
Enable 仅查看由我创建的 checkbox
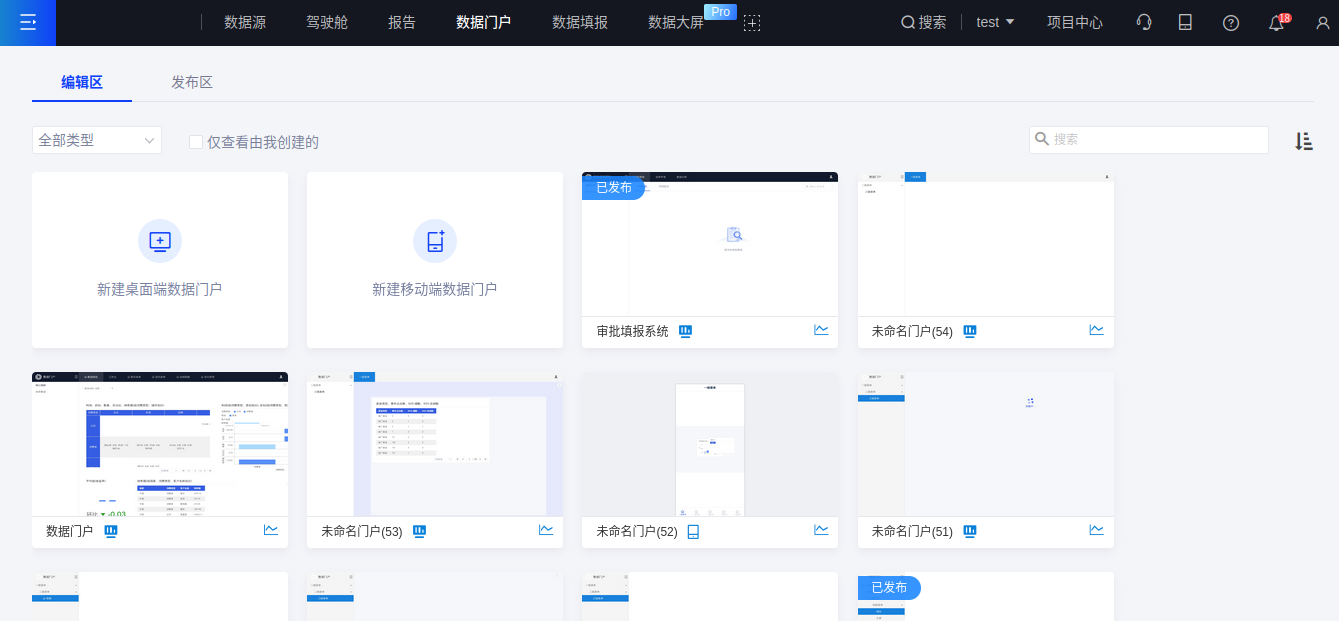click(x=196, y=142)
